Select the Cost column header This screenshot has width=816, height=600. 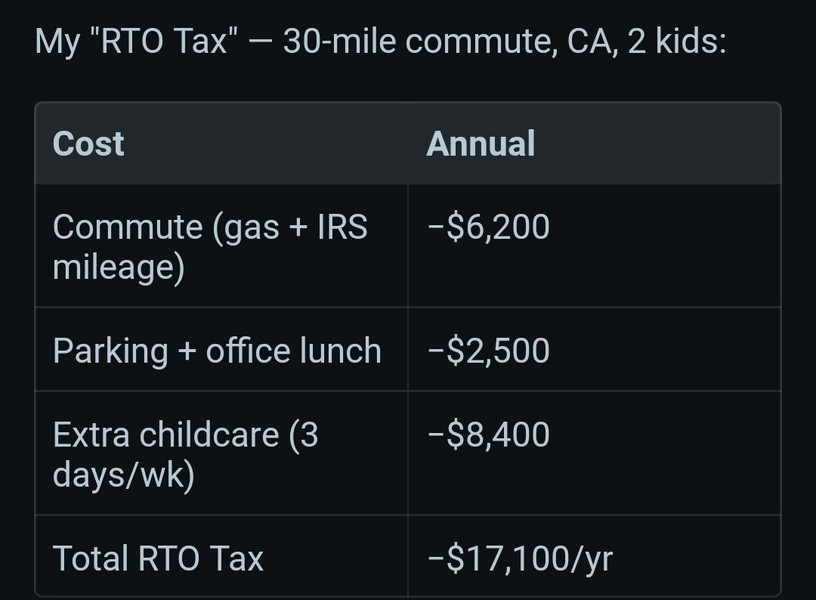[88, 144]
